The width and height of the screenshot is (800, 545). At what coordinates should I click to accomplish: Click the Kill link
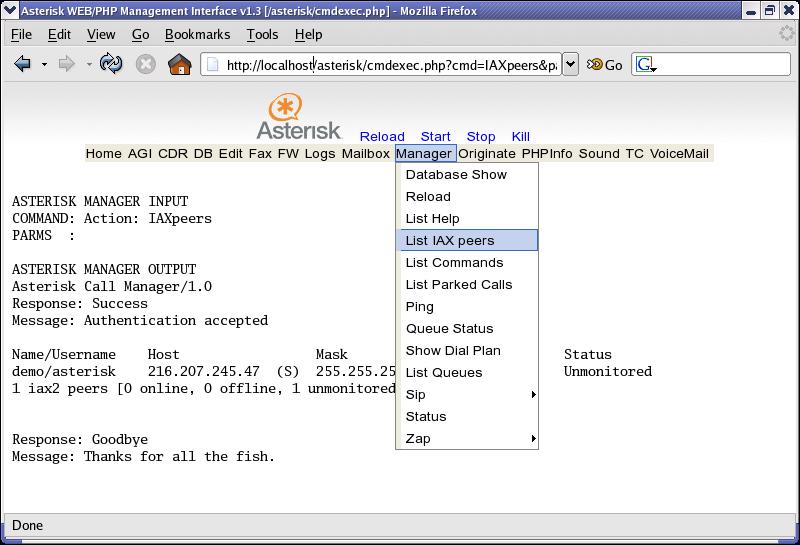[x=520, y=137]
